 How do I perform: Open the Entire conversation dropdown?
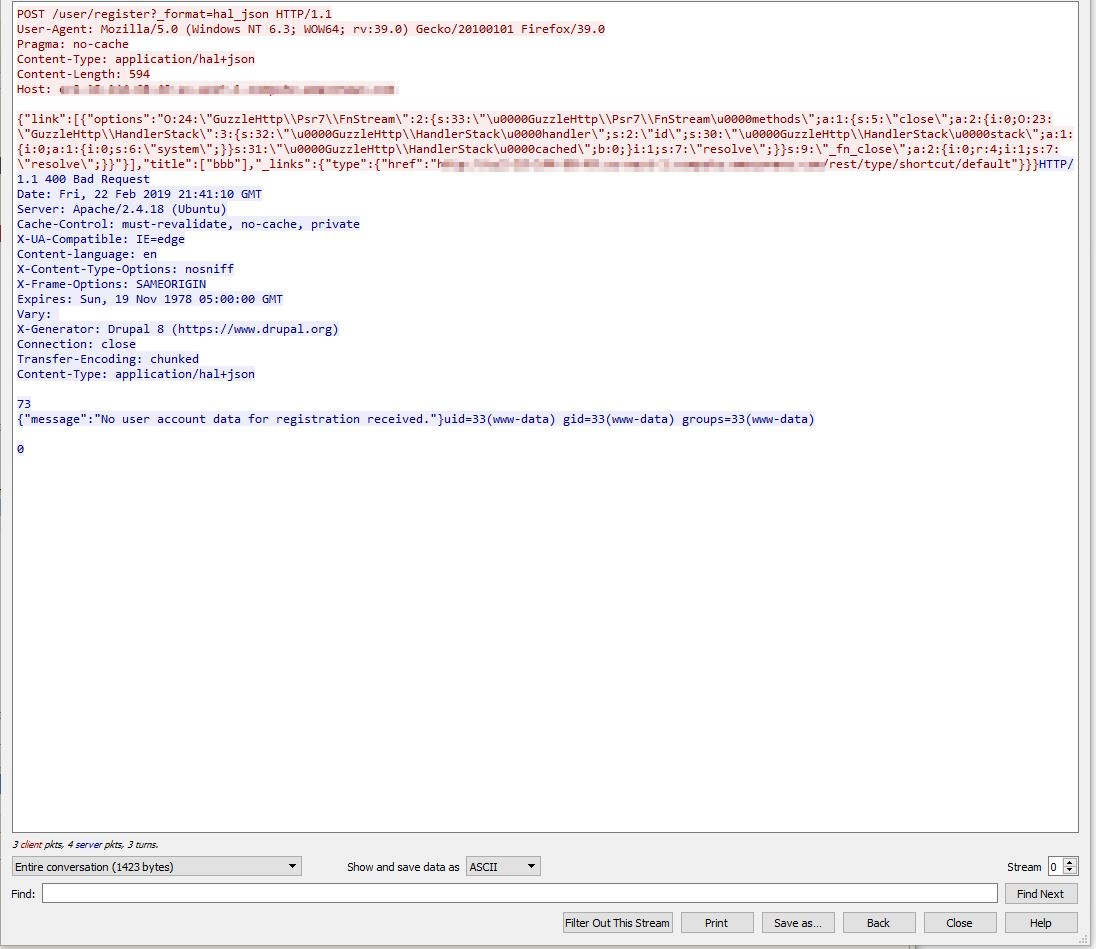click(x=156, y=867)
